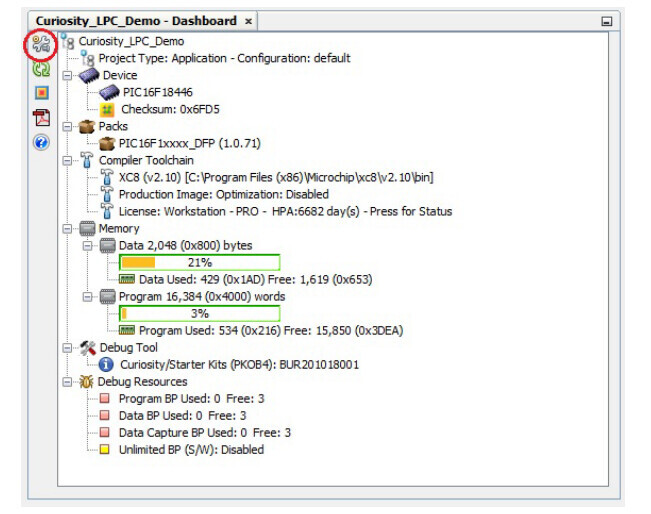651x514 pixels.
Task: Click the PIC16F18446 chip icon
Action: [109, 92]
